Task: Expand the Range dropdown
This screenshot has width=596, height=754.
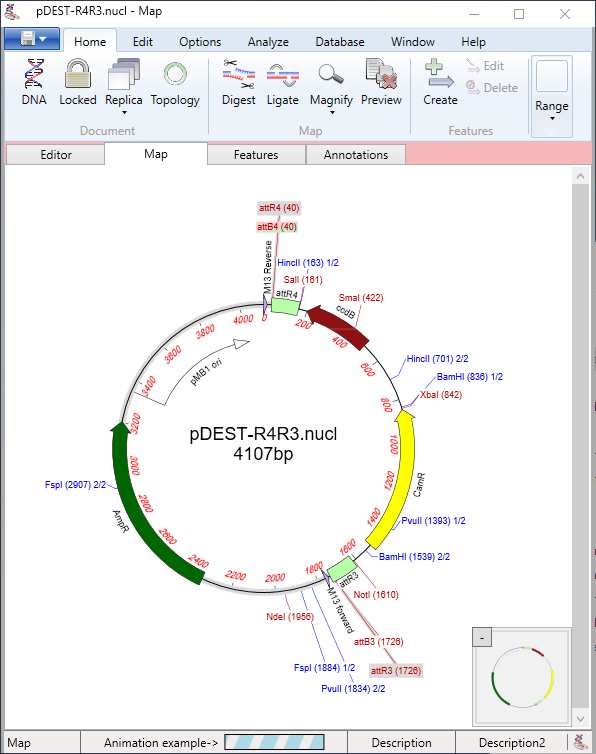Action: (552, 97)
